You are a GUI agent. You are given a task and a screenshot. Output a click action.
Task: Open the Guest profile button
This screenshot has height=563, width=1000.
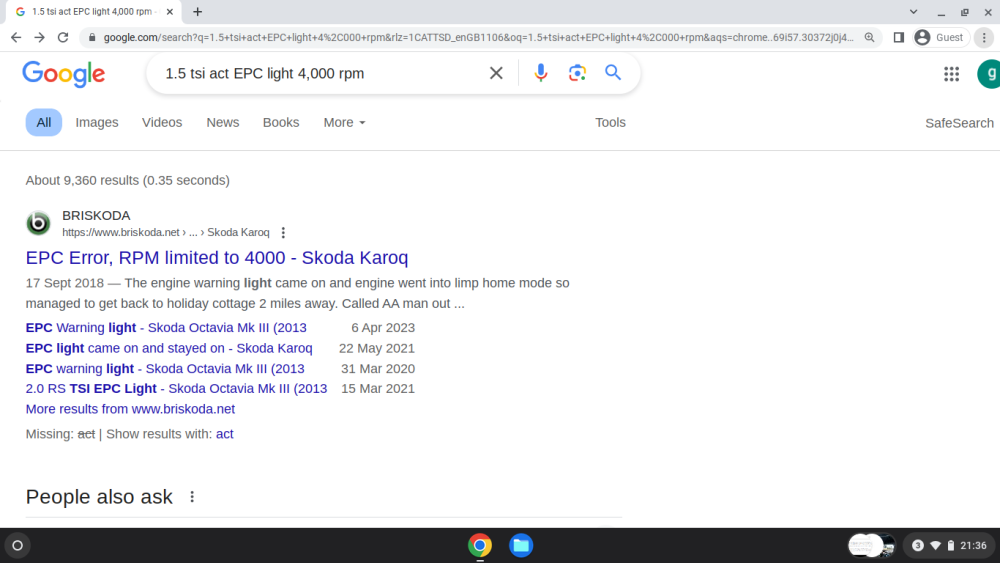pyautogui.click(x=940, y=38)
